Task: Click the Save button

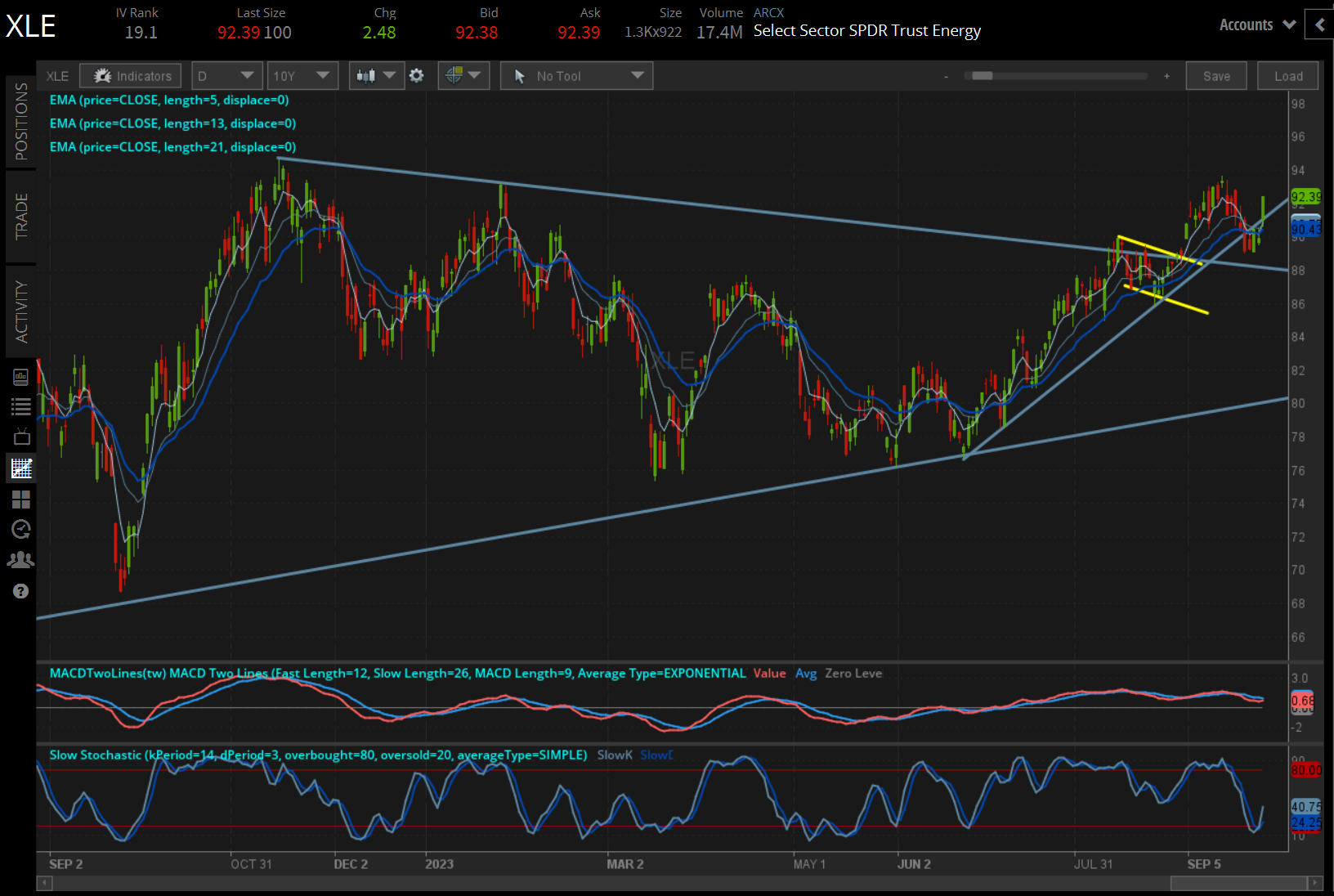Action: pyautogui.click(x=1216, y=75)
